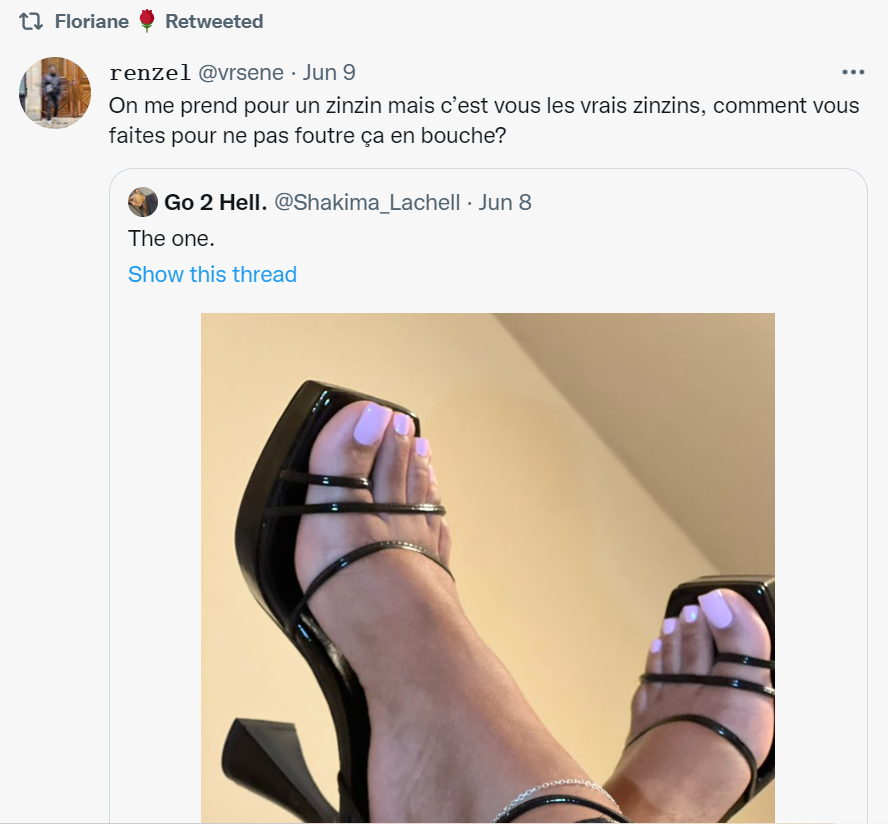The image size is (888, 824).
Task: Click the Go 2 Hell. display name
Action: 216,202
